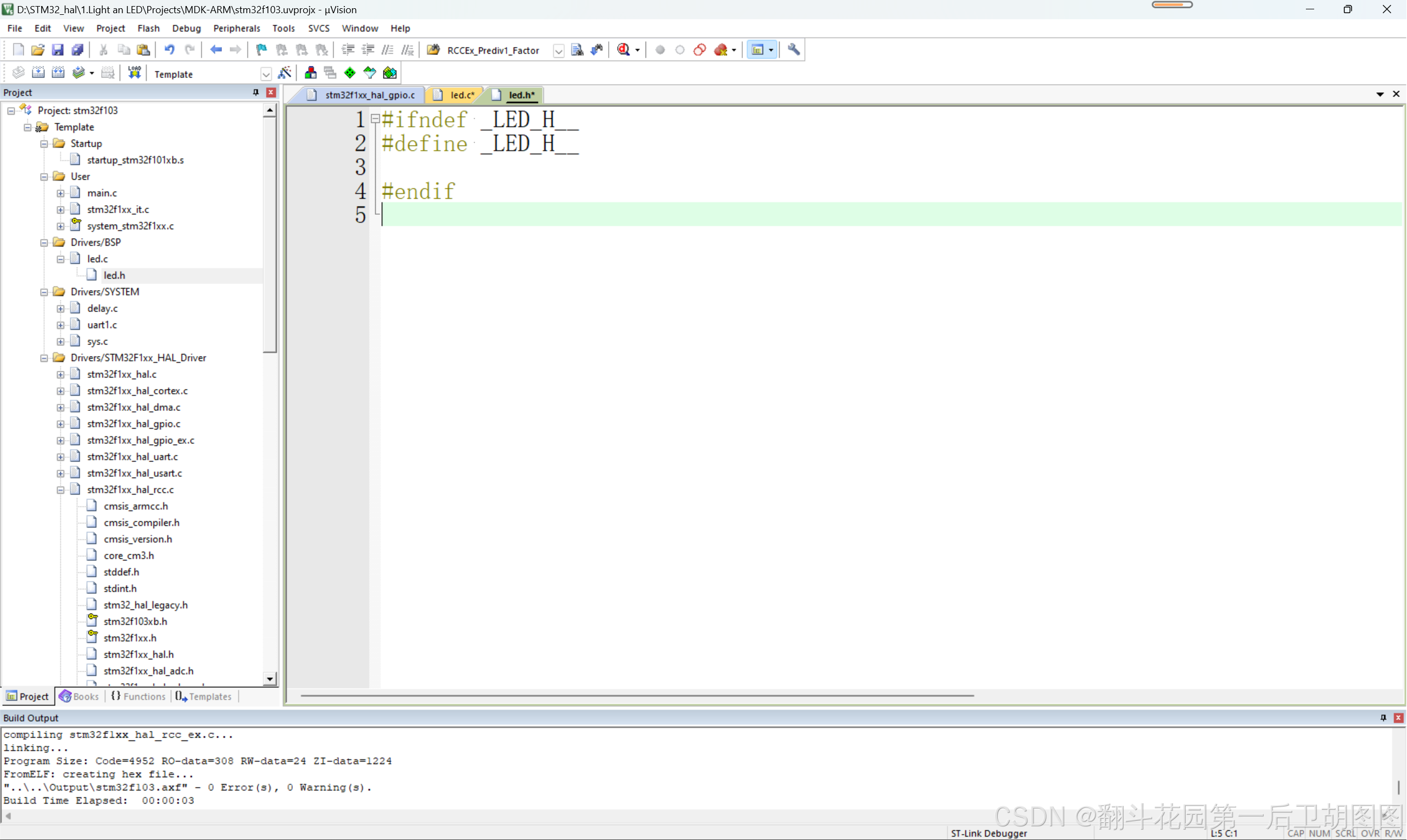Toggle insert breakpoint red circle
Viewport: 1407px width, 840px height.
pos(660,50)
